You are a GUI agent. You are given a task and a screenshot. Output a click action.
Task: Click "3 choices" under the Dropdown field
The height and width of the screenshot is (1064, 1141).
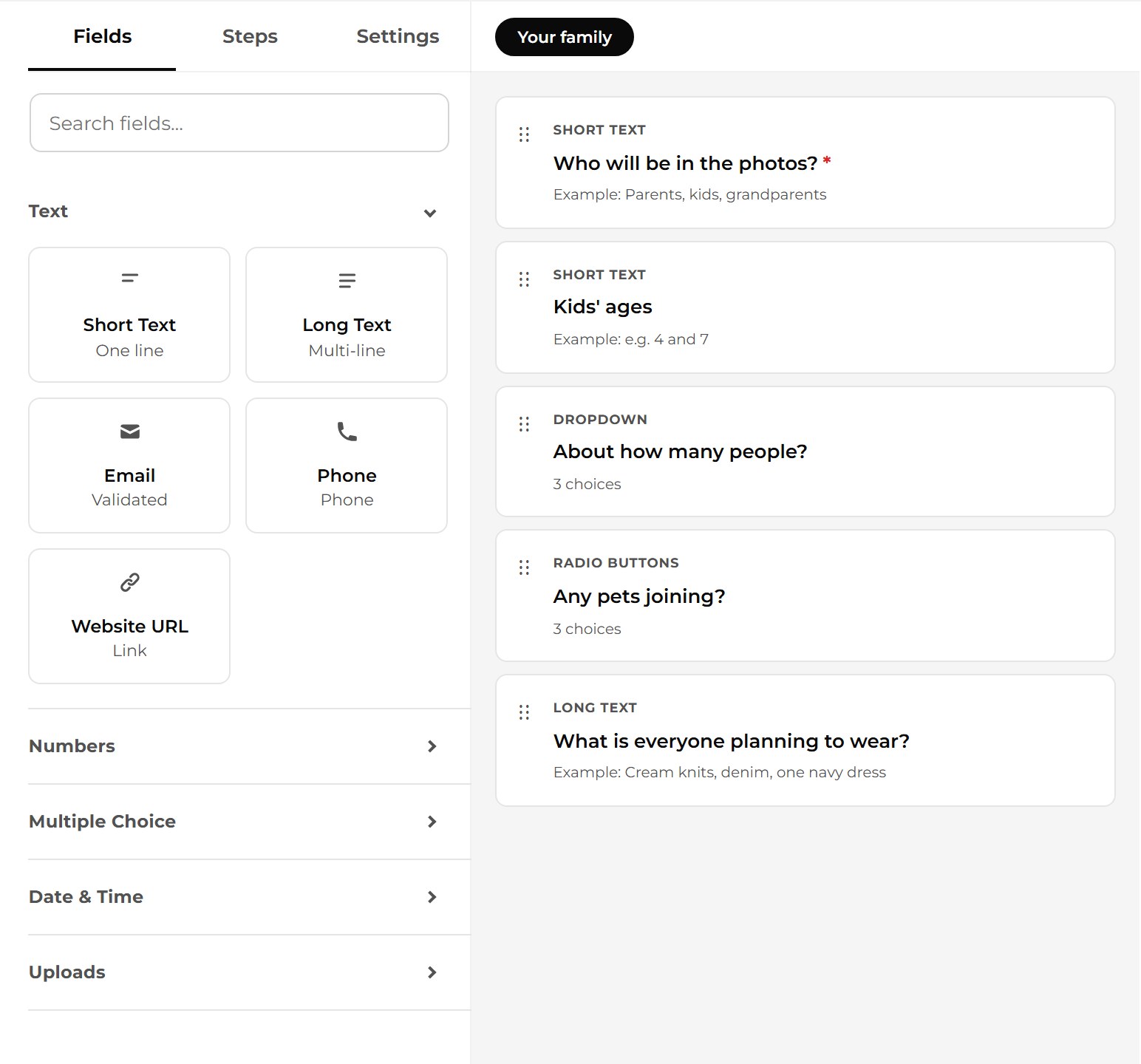coord(587,484)
